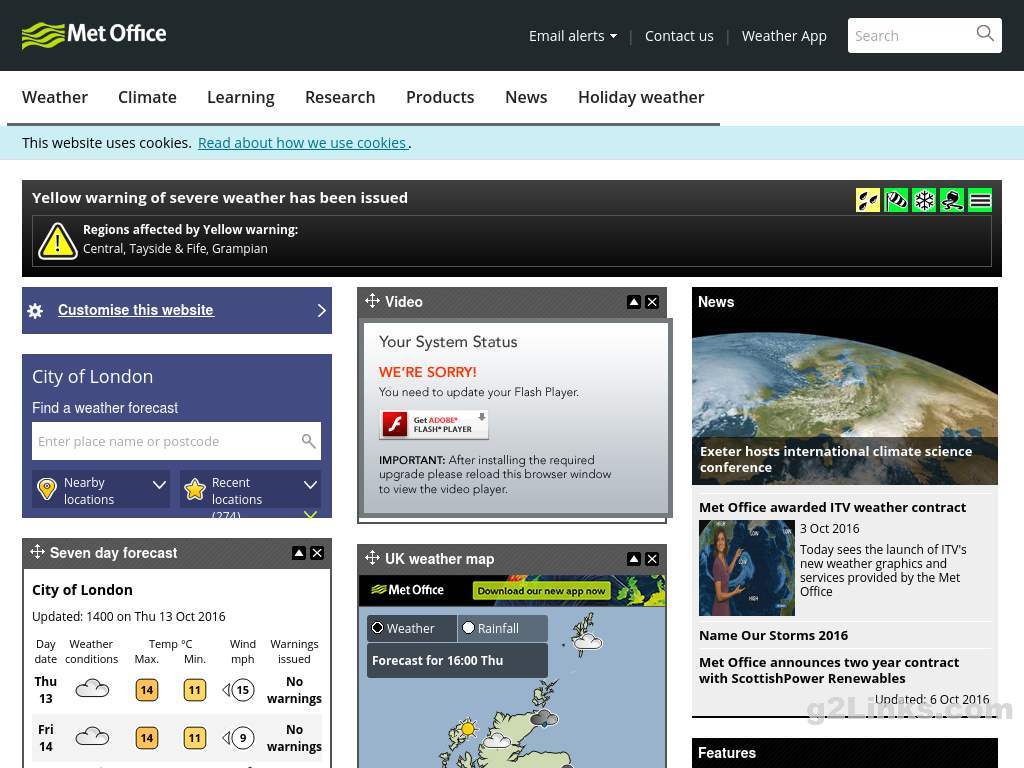
Task: Select the green fog warning icon
Action: point(980,200)
